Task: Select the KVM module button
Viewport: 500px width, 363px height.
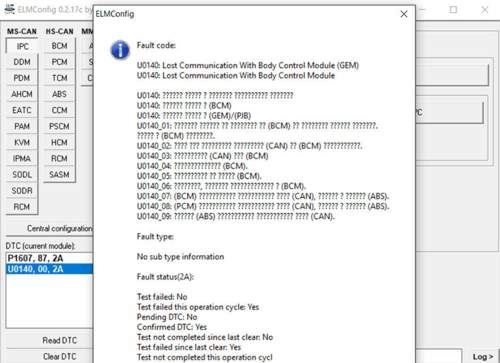Action: pos(22,142)
